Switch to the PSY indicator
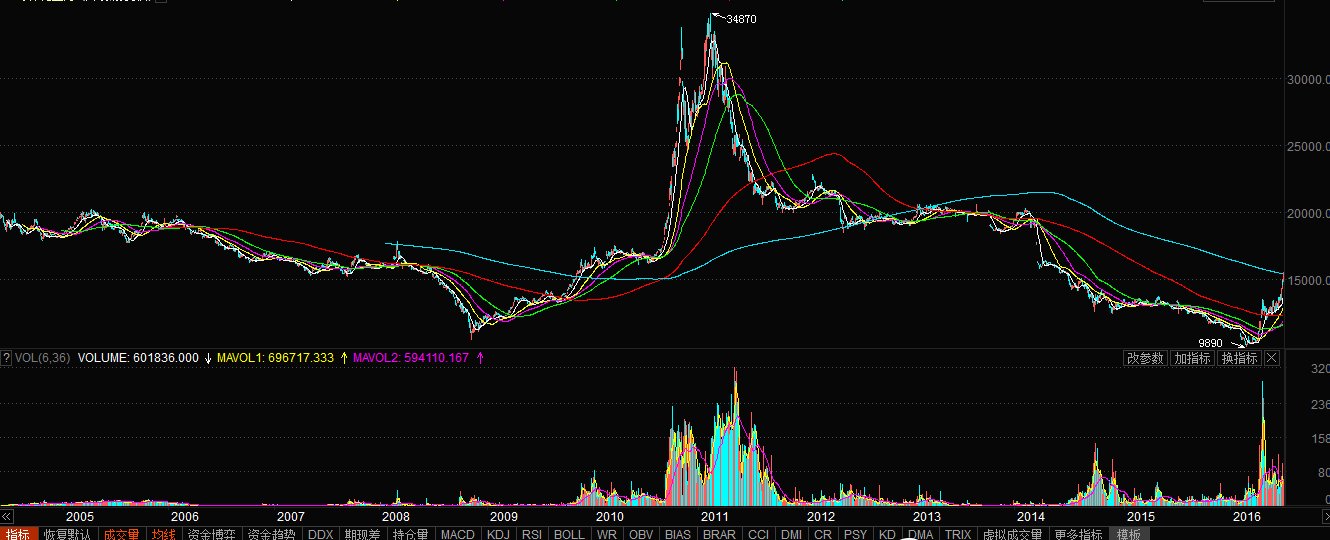Image resolution: width=1330 pixels, height=540 pixels. (x=855, y=534)
